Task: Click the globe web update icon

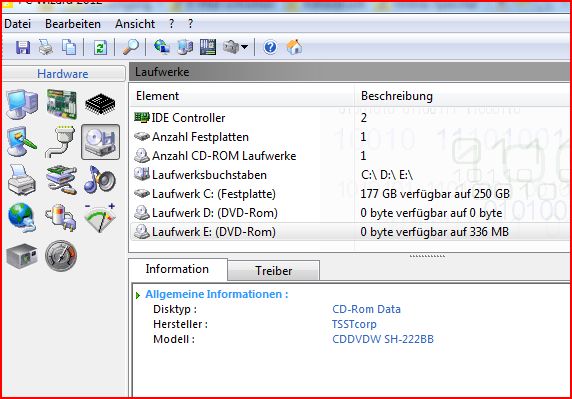Action: click(x=161, y=47)
